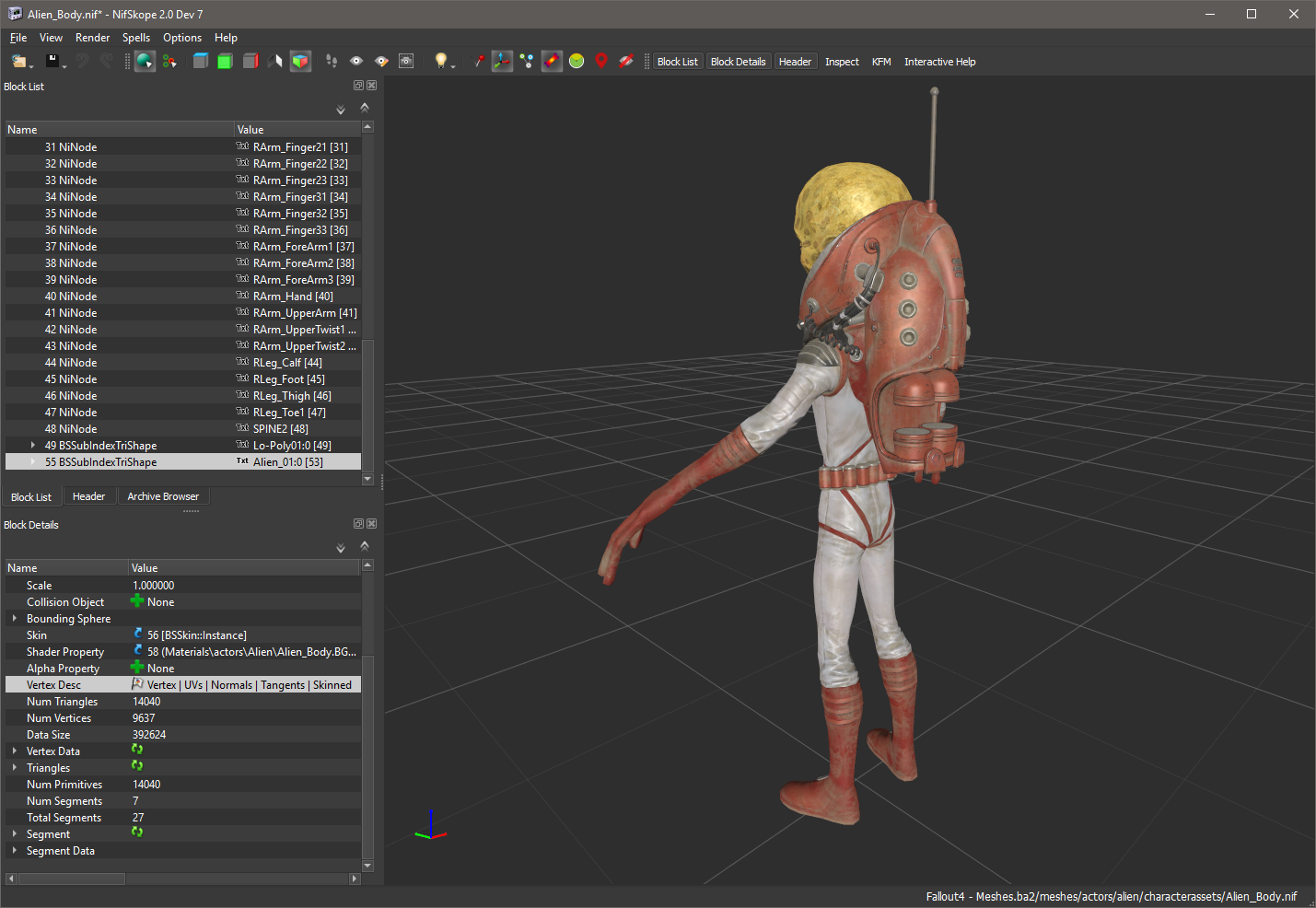Toggle the Block List toolbar button
The image size is (1316, 908).
click(x=678, y=62)
